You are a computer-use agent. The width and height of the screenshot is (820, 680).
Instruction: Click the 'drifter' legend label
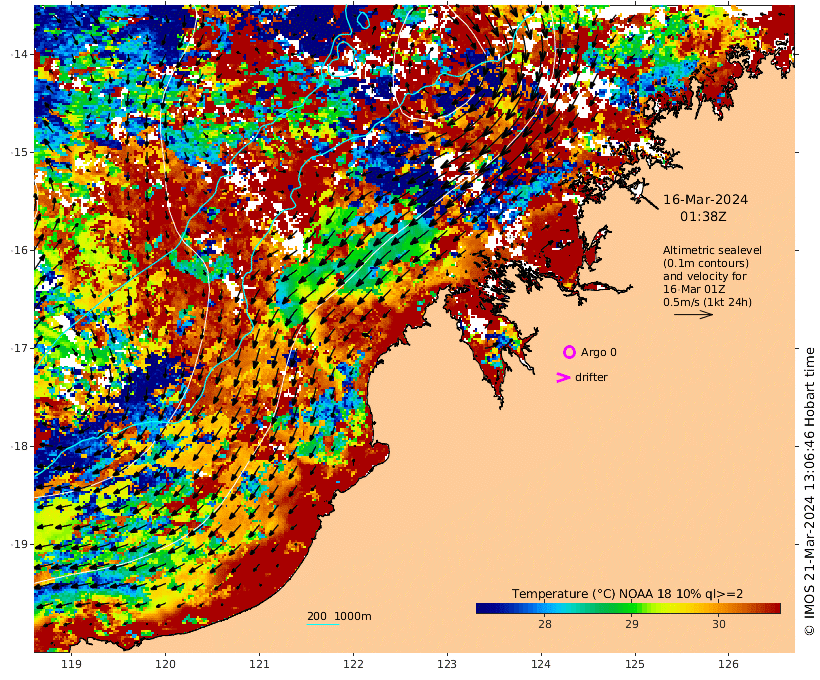pos(591,377)
